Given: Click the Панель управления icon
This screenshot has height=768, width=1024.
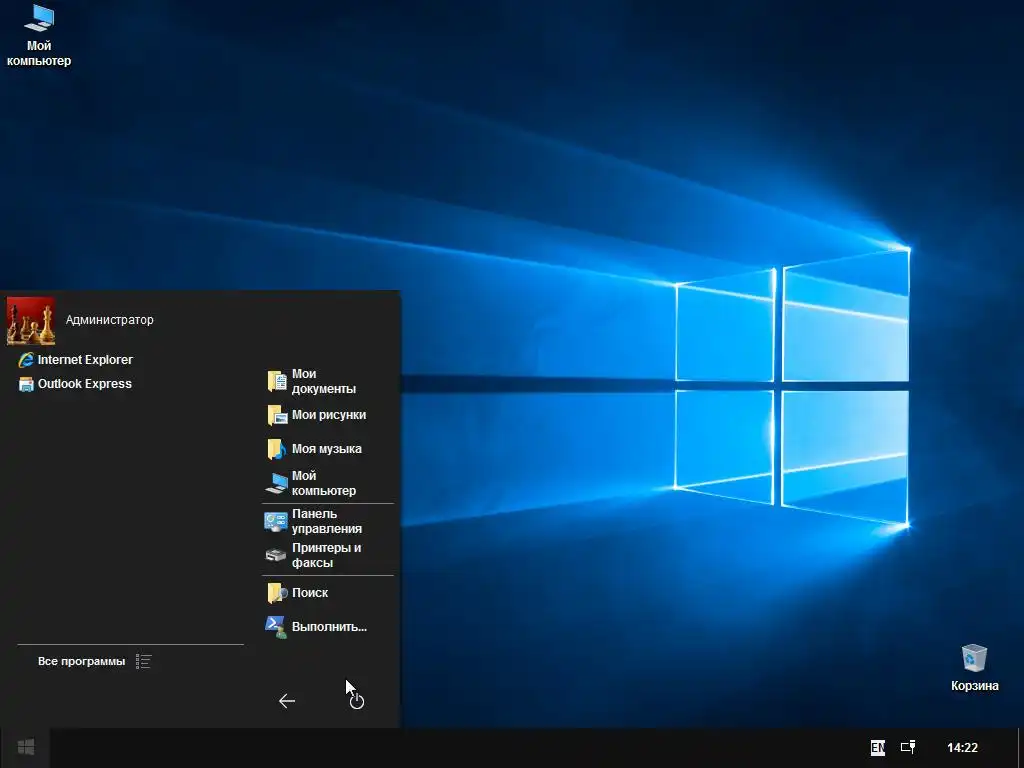Looking at the screenshot, I should point(276,522).
